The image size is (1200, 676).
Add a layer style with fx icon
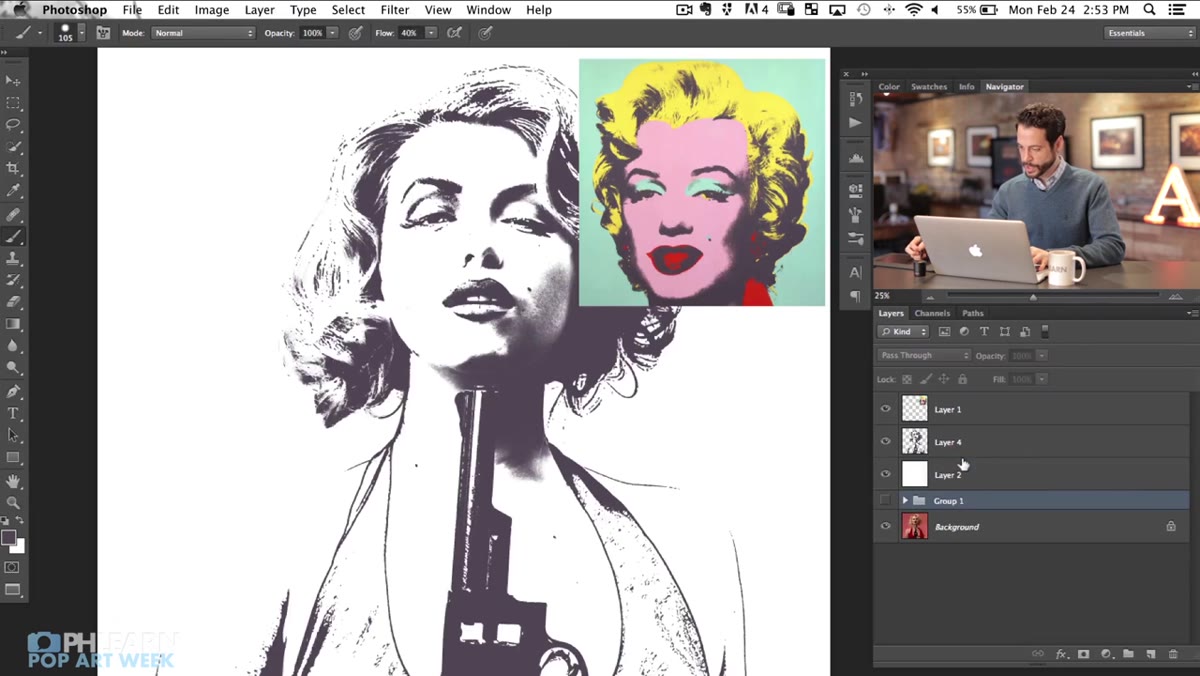point(1062,654)
